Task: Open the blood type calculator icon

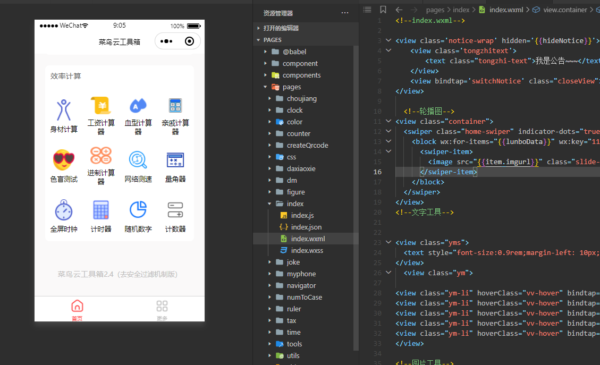Action: coord(138,106)
